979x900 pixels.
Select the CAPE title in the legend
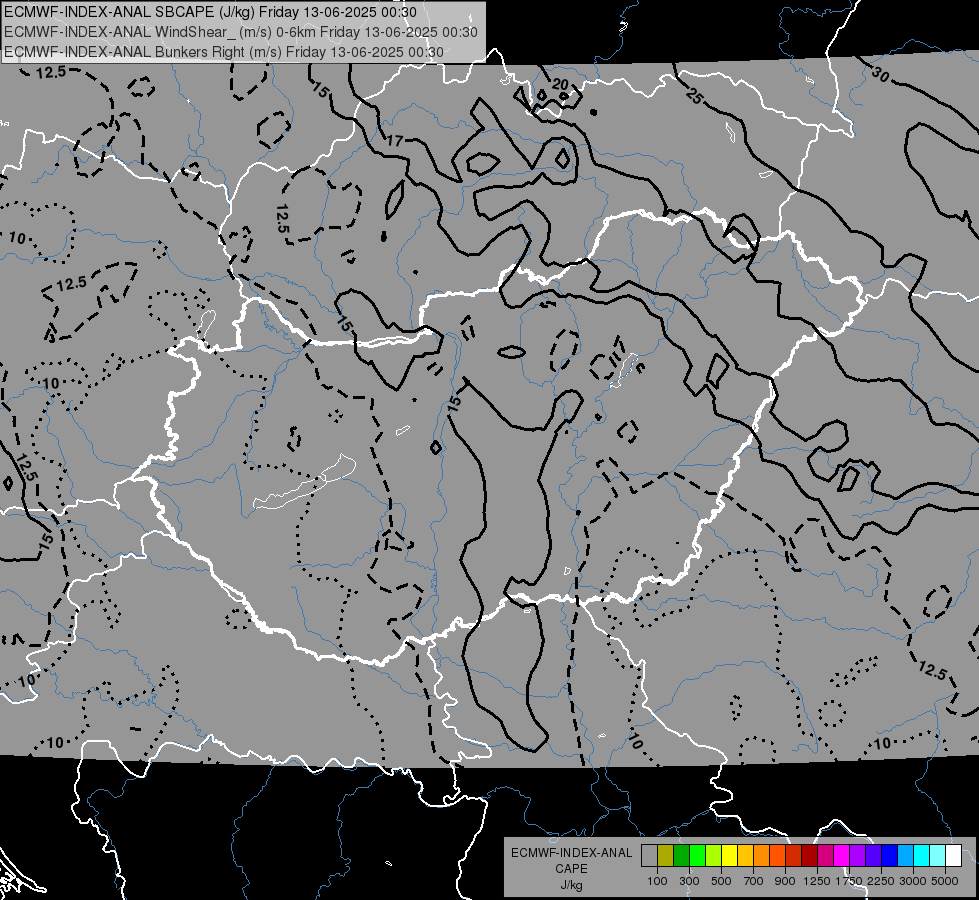tap(571, 869)
